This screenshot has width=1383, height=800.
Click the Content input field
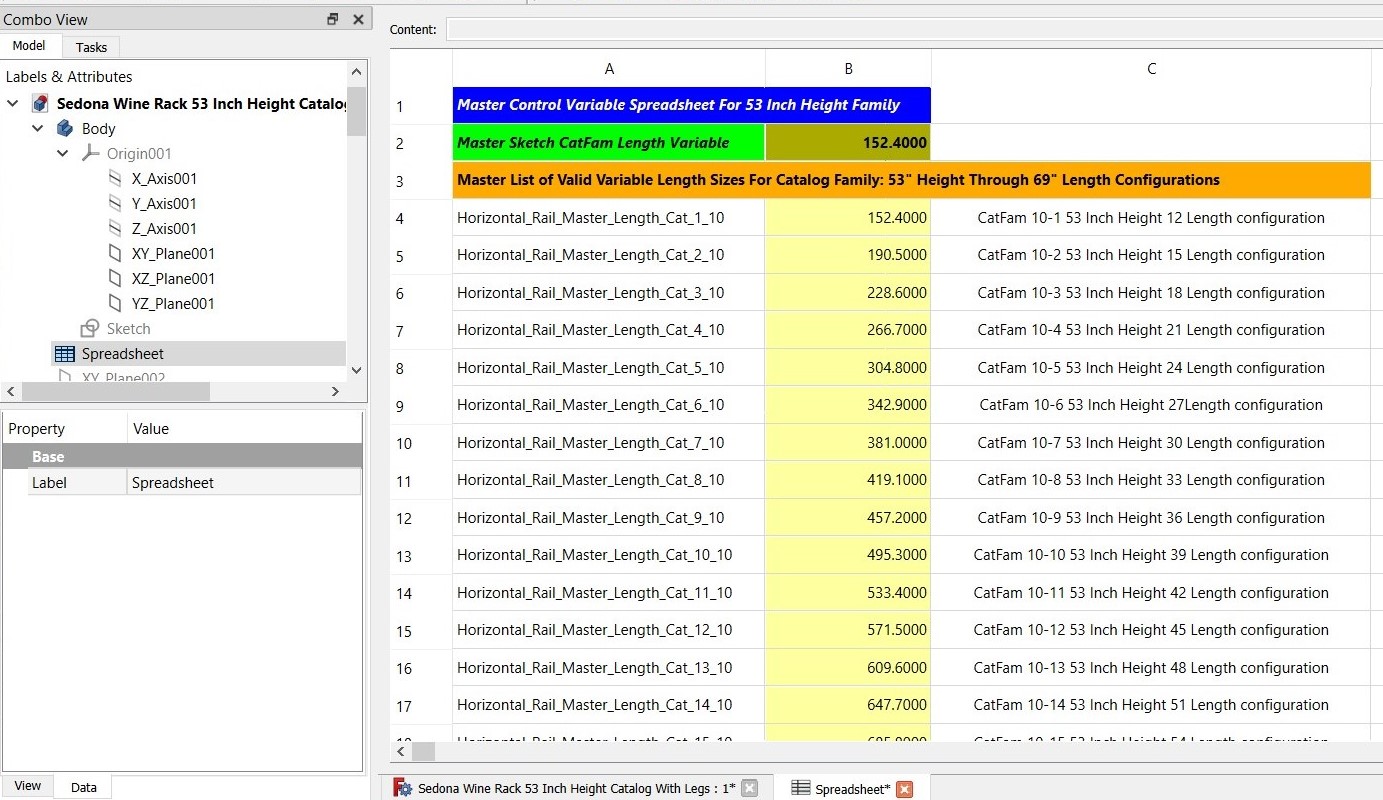coord(914,29)
